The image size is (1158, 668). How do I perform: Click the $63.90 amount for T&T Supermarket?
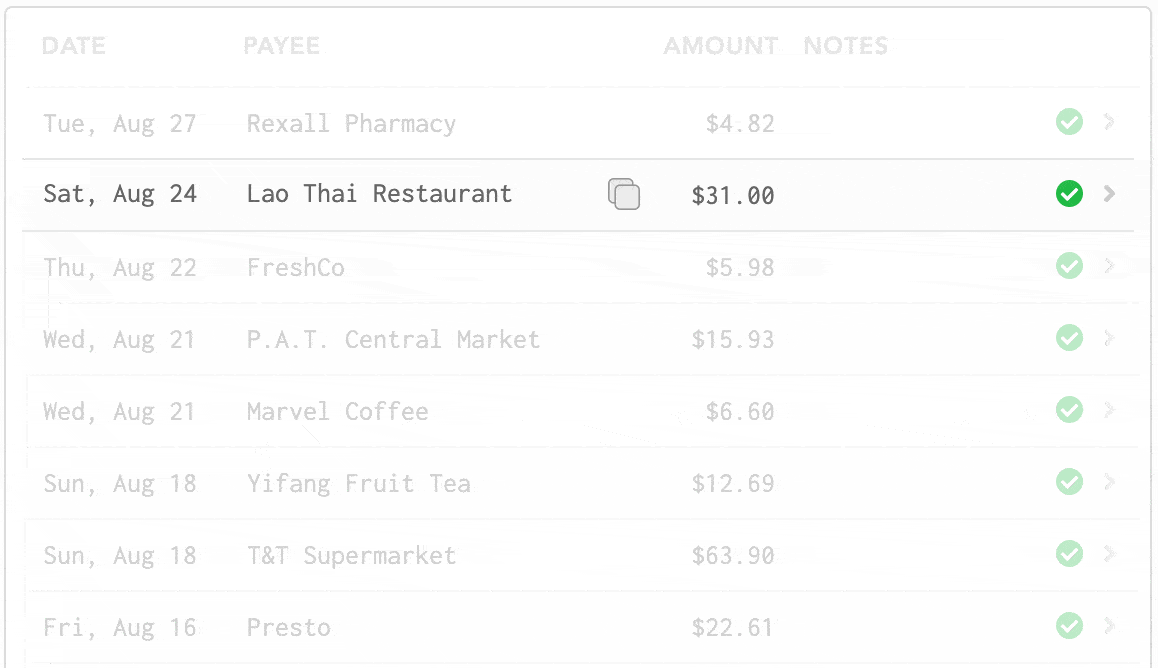click(x=732, y=556)
